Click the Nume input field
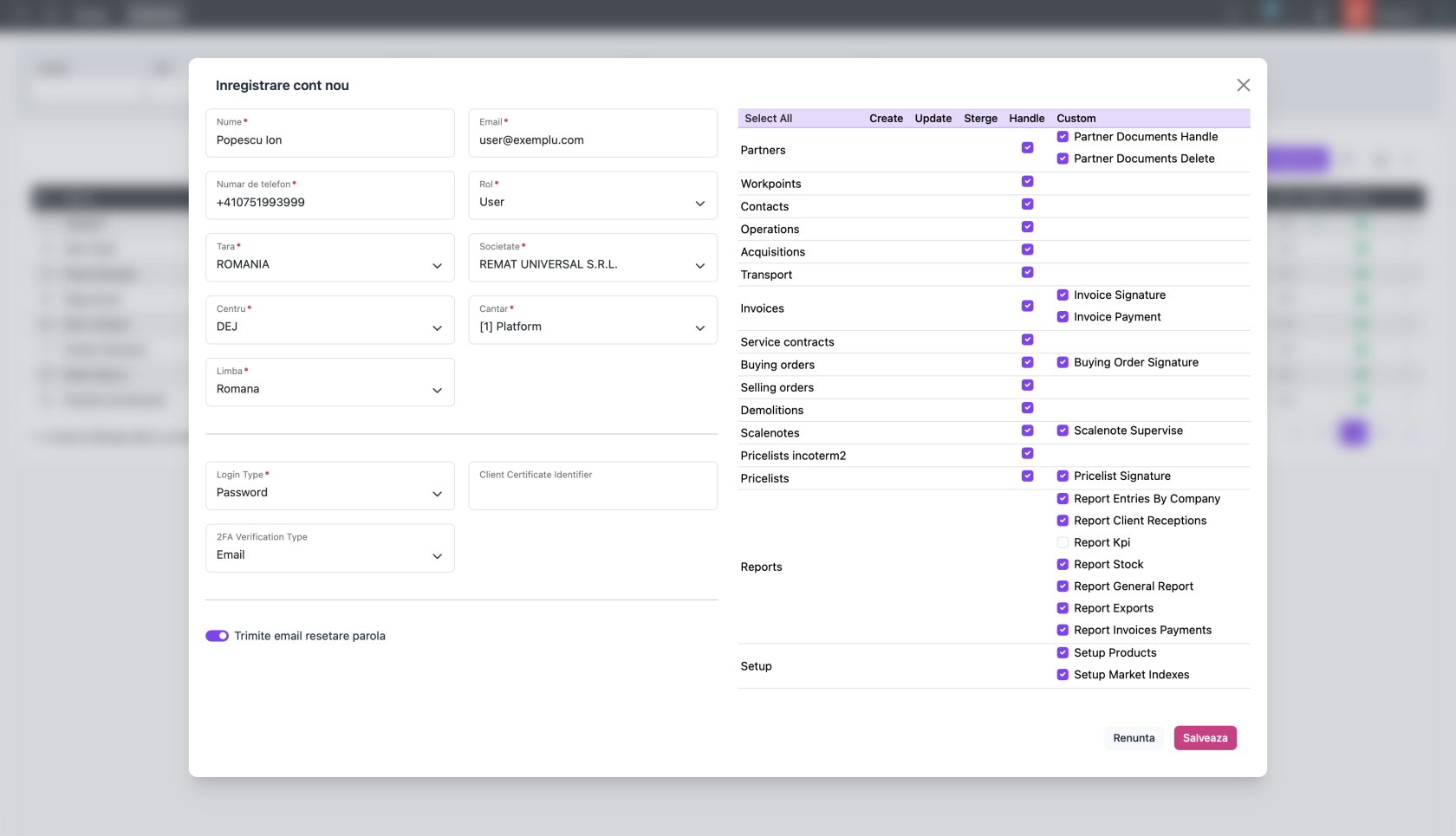1456x836 pixels. click(330, 133)
